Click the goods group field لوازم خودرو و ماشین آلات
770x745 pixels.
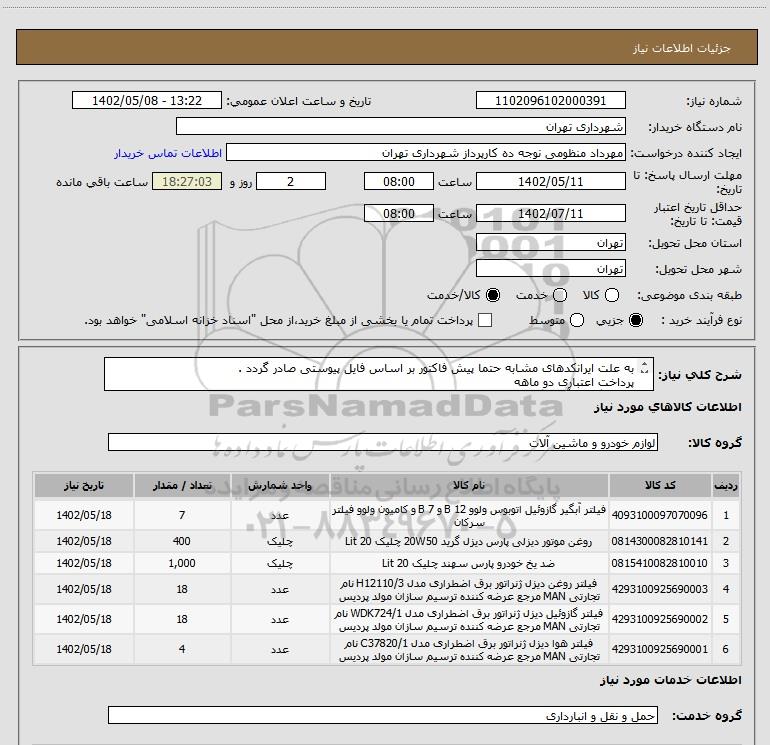pos(383,442)
